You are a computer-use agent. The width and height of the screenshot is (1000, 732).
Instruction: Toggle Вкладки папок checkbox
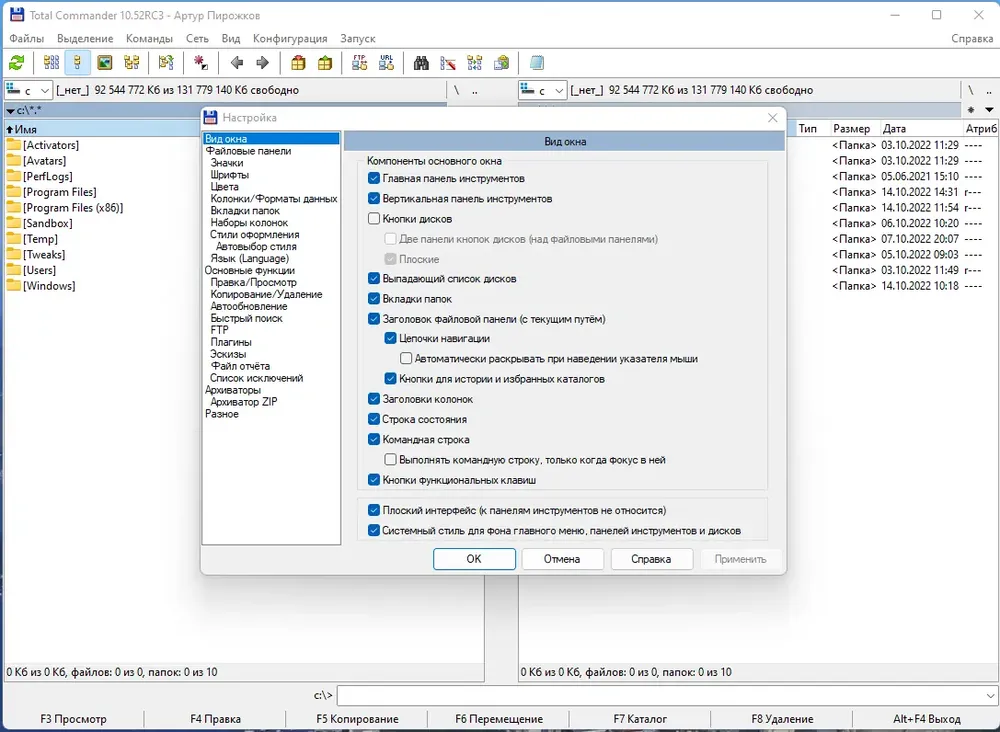pos(374,298)
